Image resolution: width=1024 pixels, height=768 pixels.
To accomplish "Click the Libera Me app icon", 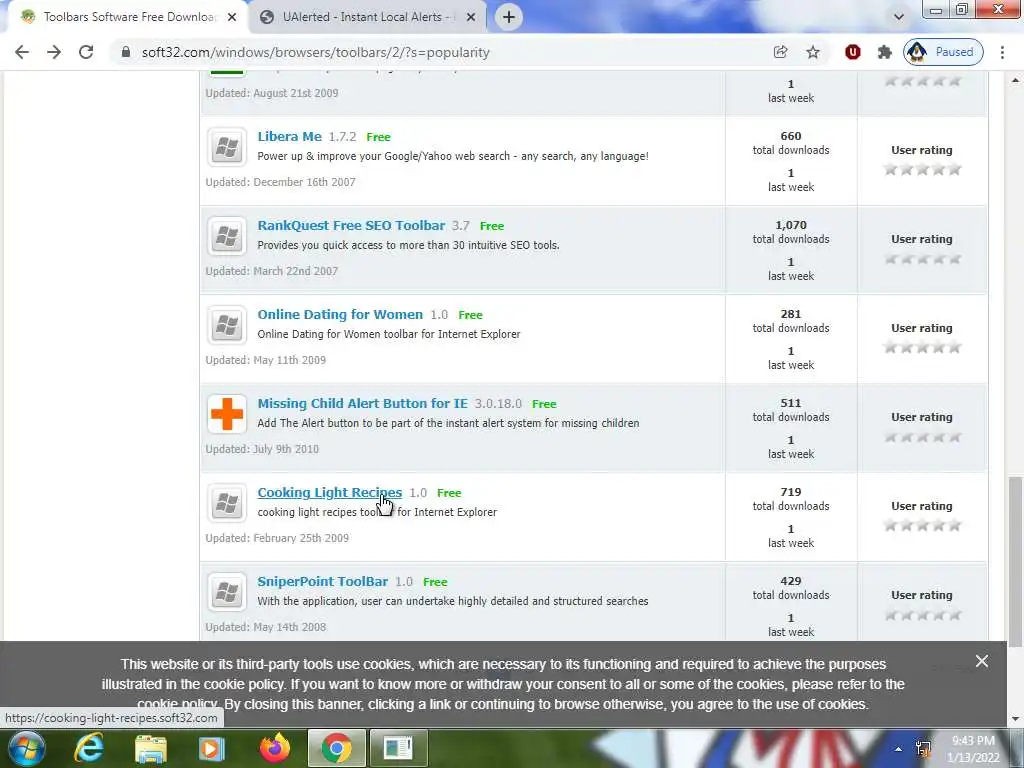I will [x=227, y=147].
